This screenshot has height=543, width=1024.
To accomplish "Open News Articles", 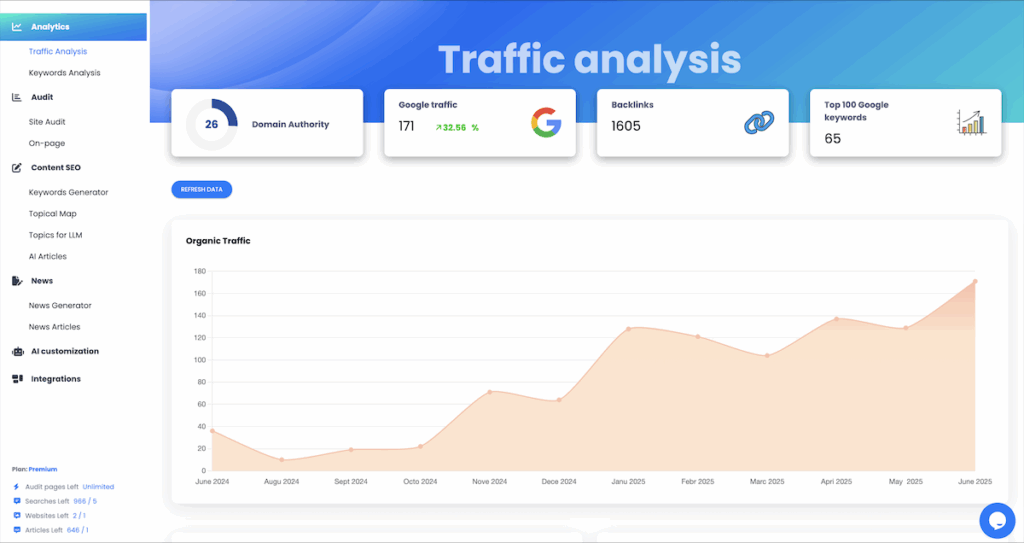I will (54, 327).
